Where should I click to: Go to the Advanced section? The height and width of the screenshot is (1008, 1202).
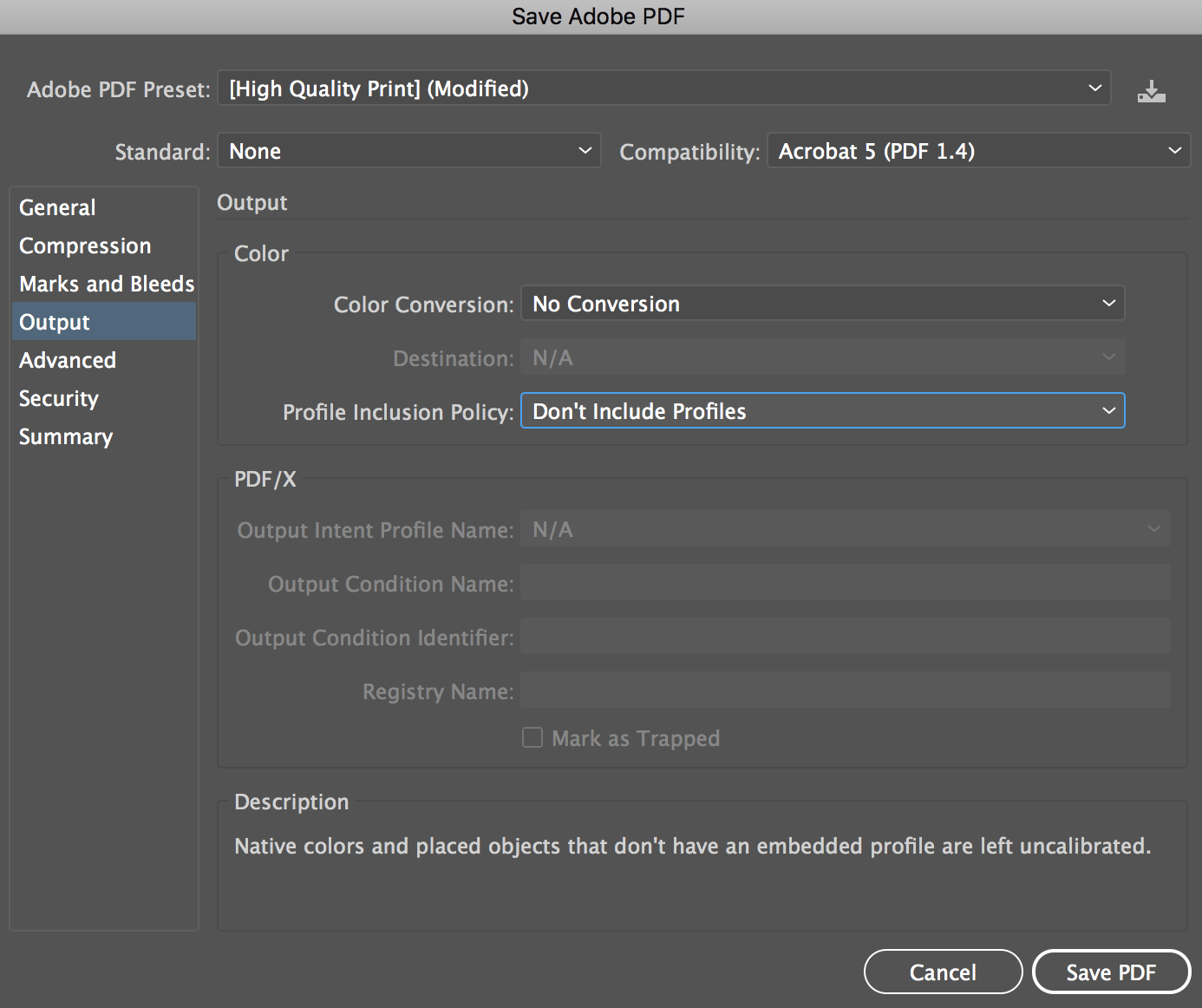[103, 360]
